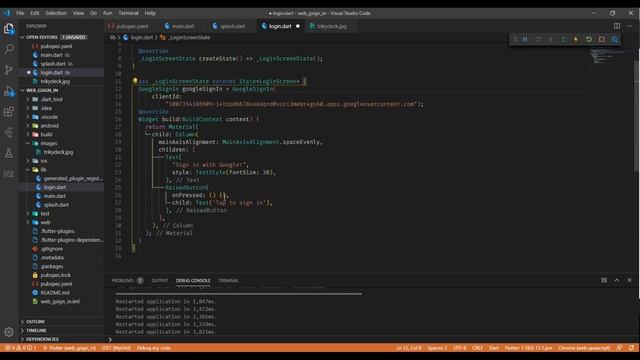Open editor More Actions ellipsis
640x360 pixels.
coord(629,26)
